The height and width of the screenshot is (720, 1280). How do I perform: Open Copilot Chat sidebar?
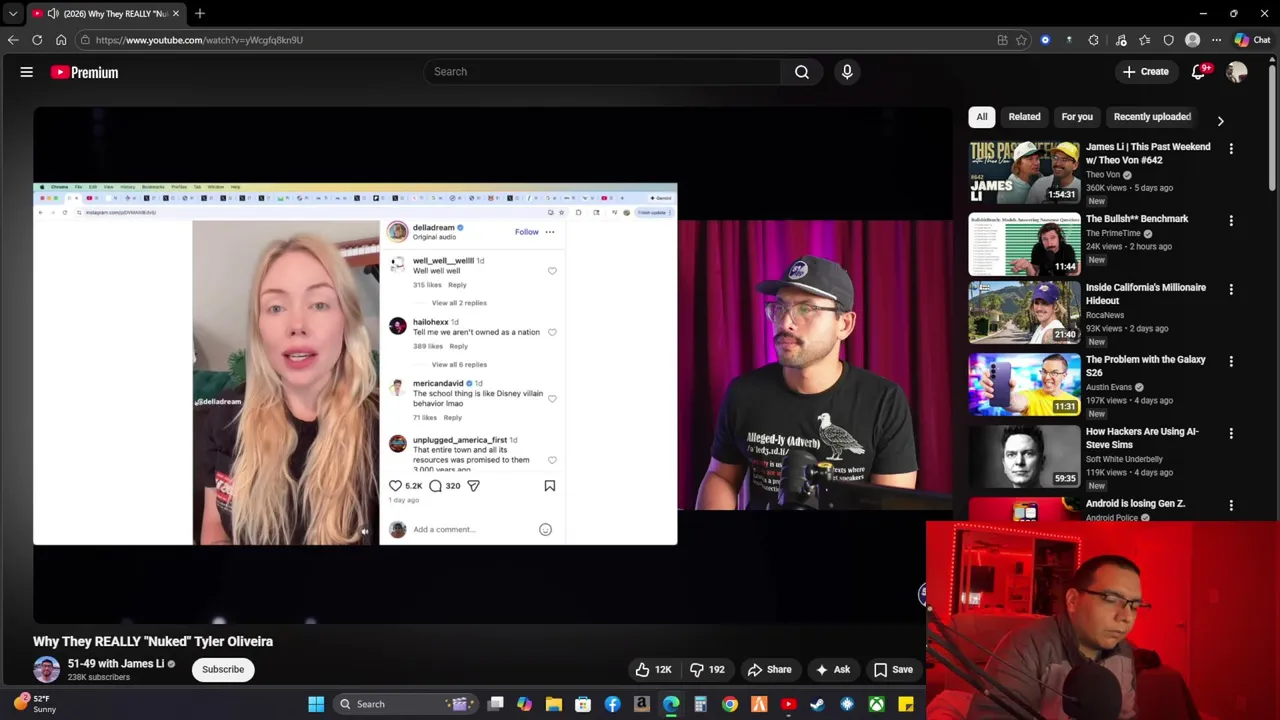[x=1252, y=40]
